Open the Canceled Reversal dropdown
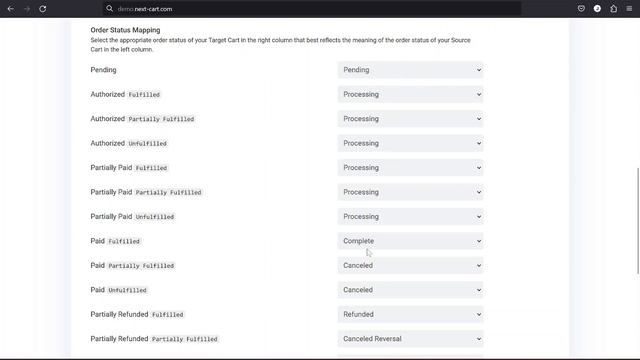 coord(410,339)
